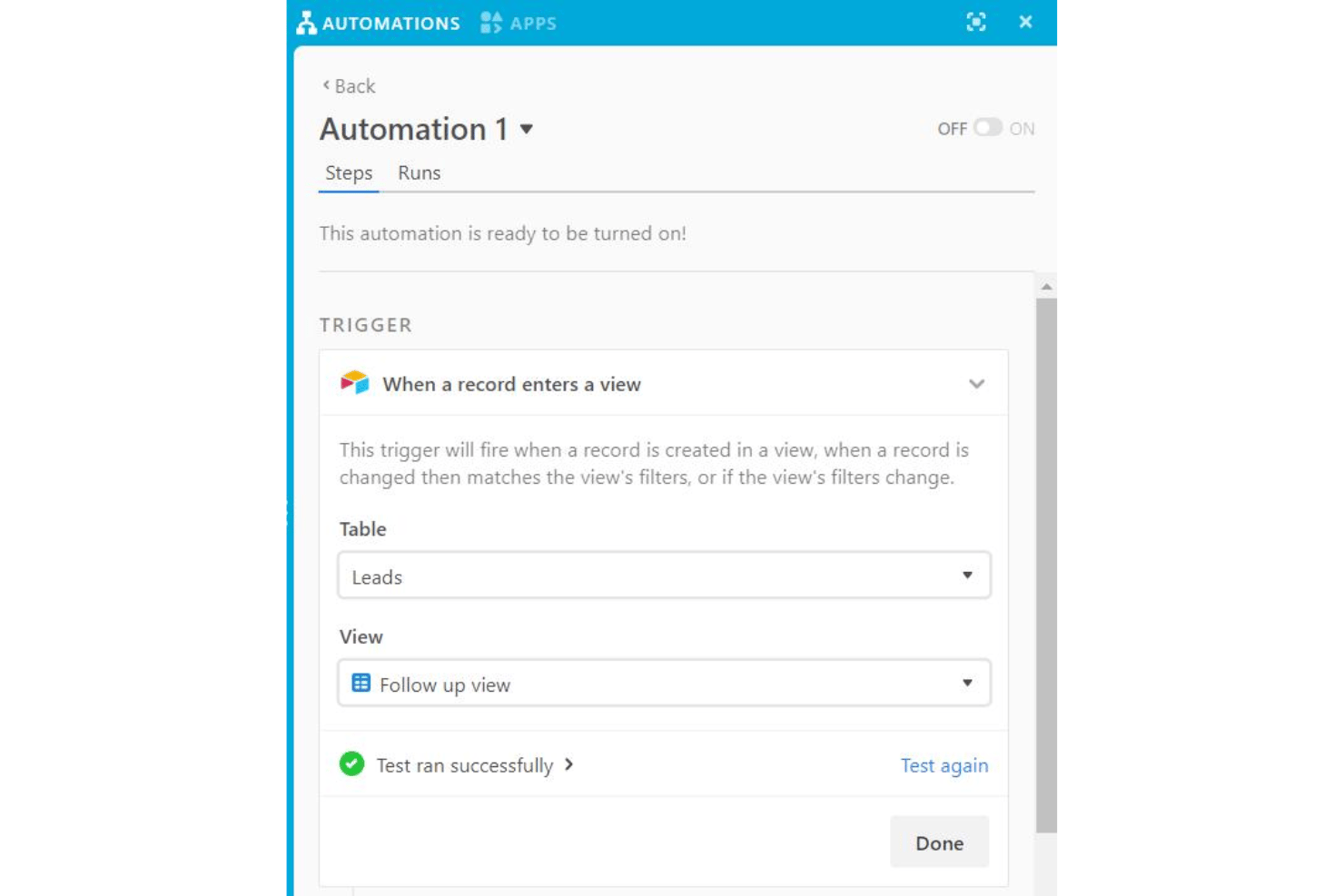The height and width of the screenshot is (896, 1344).
Task: Click the vertical scrollbar thumb
Action: coord(1046,565)
